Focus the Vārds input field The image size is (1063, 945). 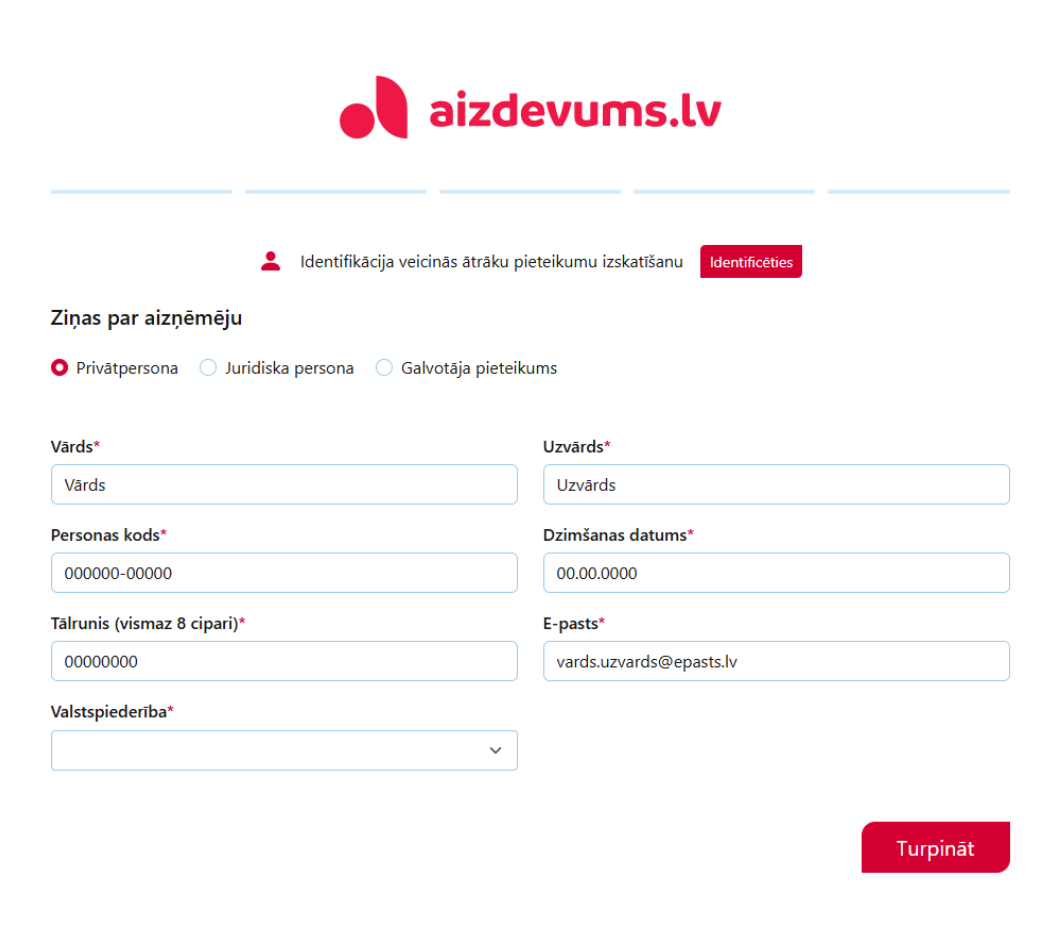click(284, 485)
